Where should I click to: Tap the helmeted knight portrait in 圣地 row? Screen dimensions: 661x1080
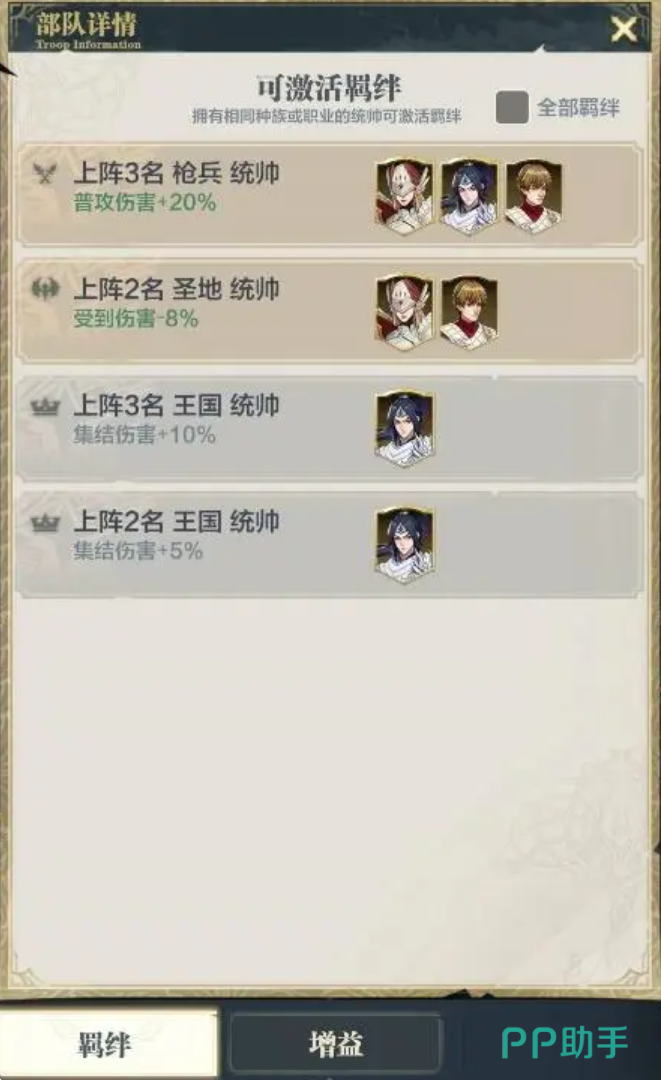(x=404, y=313)
